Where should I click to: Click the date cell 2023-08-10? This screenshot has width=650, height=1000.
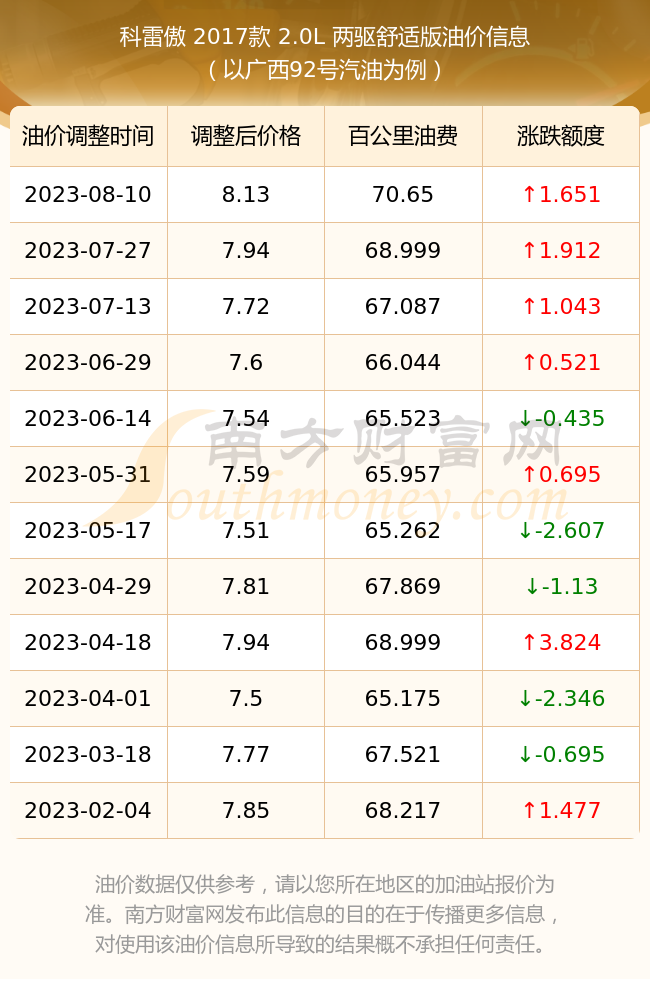(x=88, y=195)
